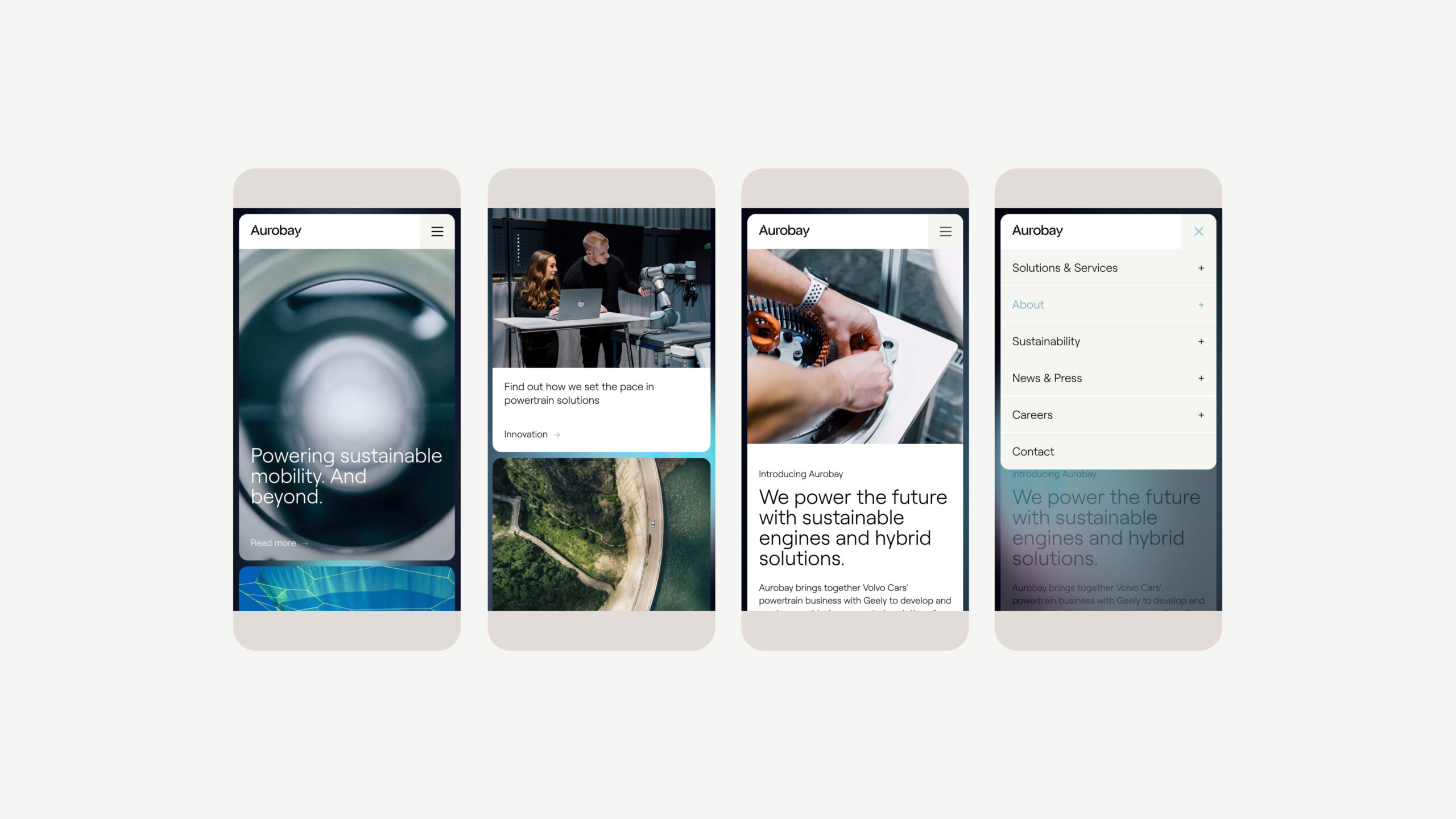
Task: Close the navigation overlay menu
Action: pyautogui.click(x=1199, y=232)
